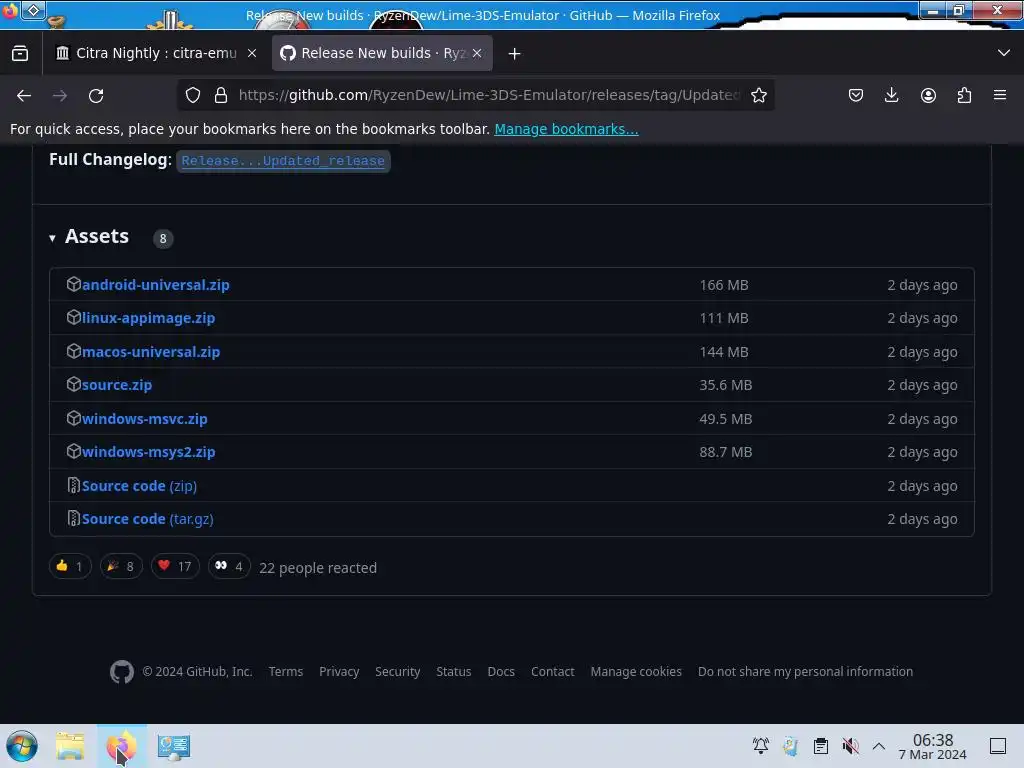The image size is (1024, 768).
Task: Close the Citra Nightly tab
Action: [x=252, y=54]
